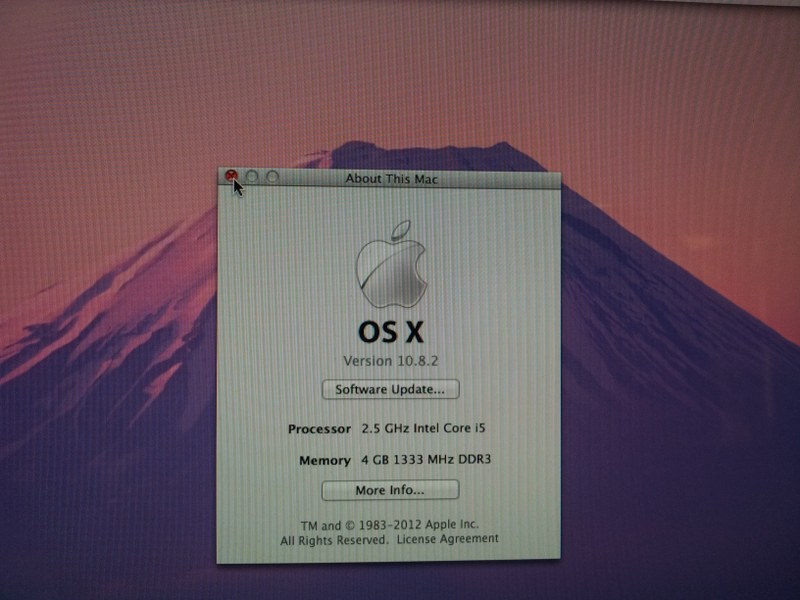
Task: Minimize the About This Mac window
Action: 252,177
